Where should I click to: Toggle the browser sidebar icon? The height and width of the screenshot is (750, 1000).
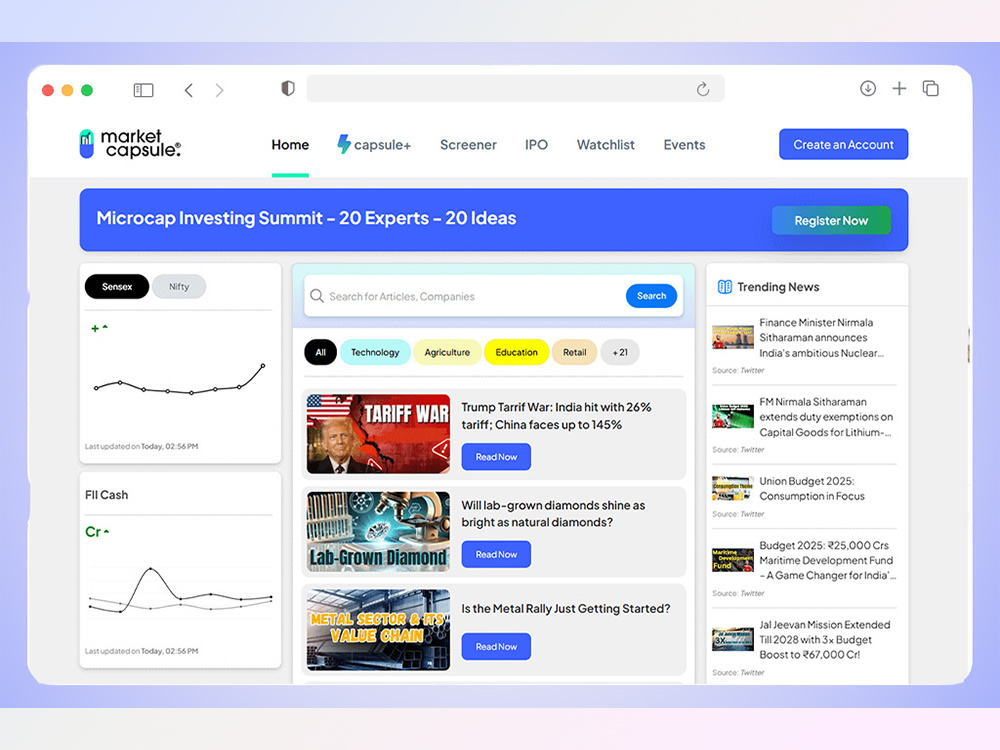pyautogui.click(x=143, y=90)
